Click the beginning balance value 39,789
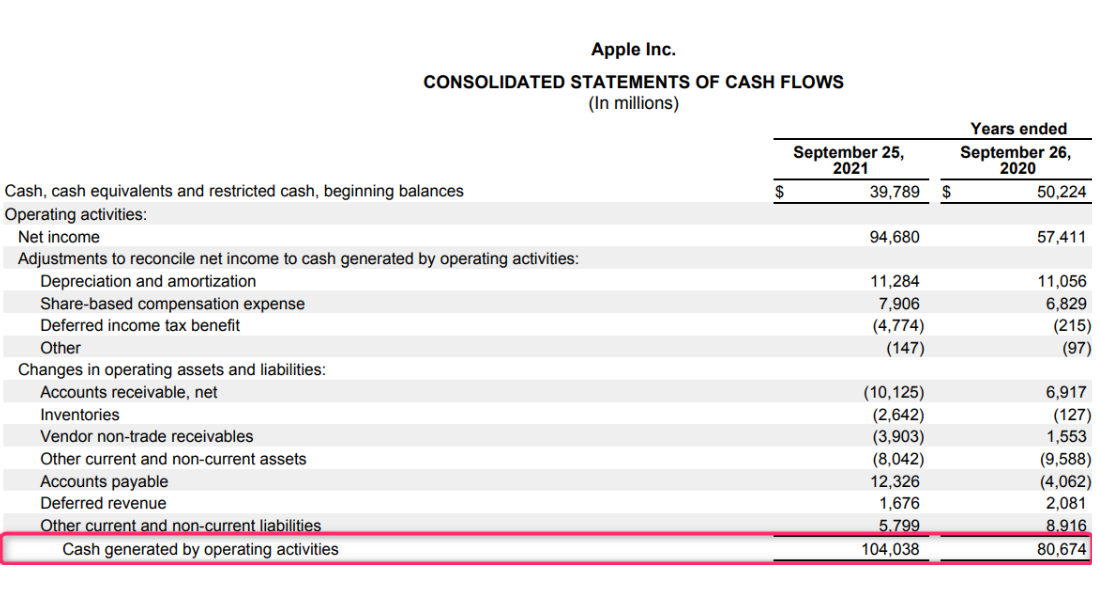 coord(894,192)
